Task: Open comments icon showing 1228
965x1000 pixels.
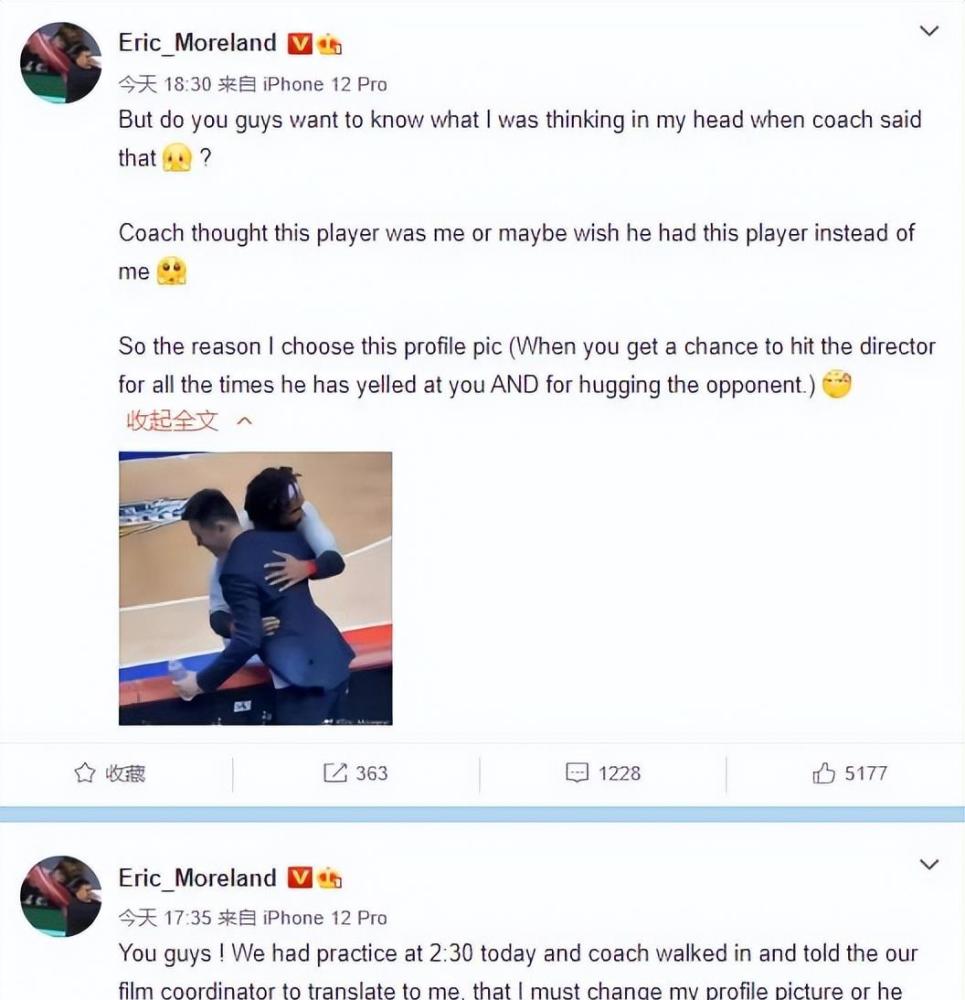Action: [x=603, y=773]
